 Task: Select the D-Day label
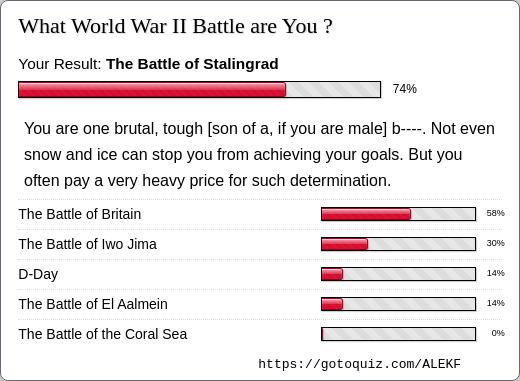tap(38, 274)
